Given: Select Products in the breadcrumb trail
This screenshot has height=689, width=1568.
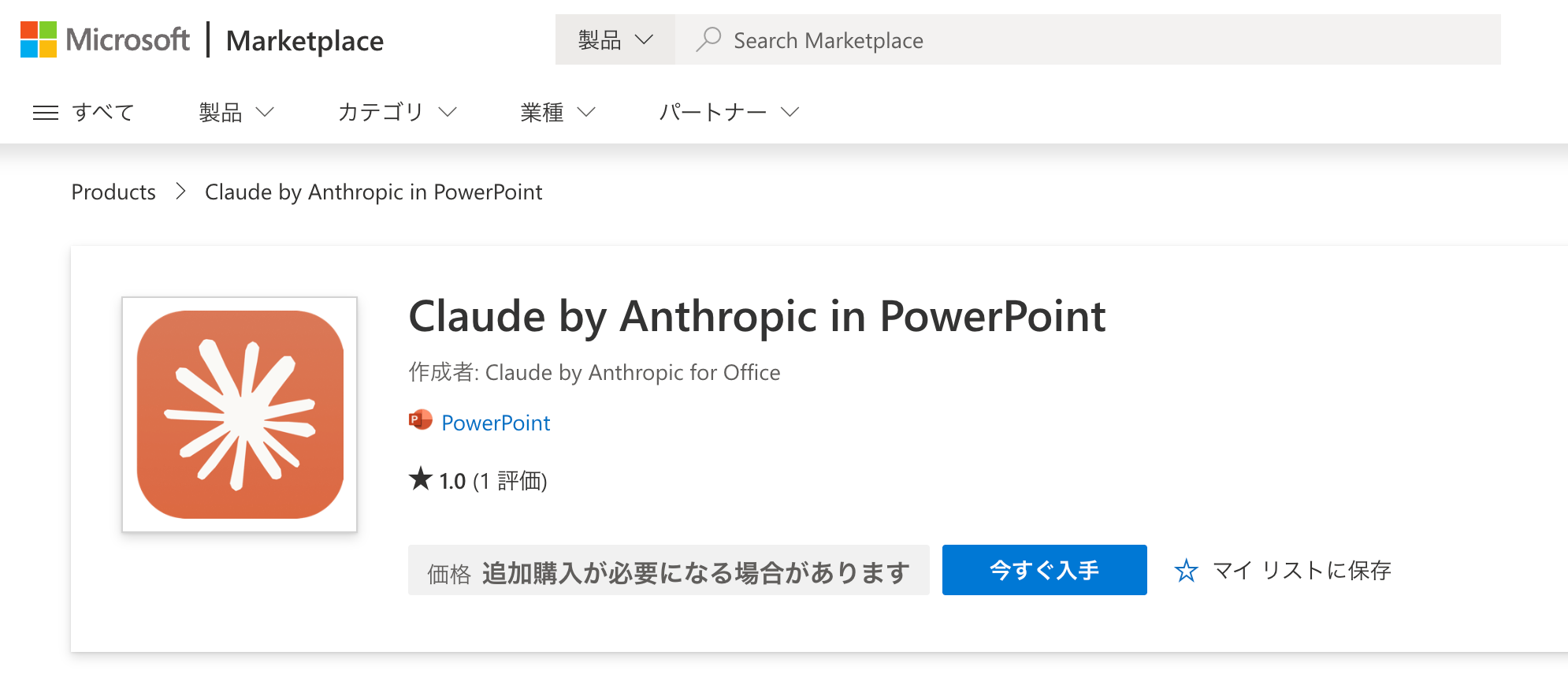Looking at the screenshot, I should pos(113,192).
